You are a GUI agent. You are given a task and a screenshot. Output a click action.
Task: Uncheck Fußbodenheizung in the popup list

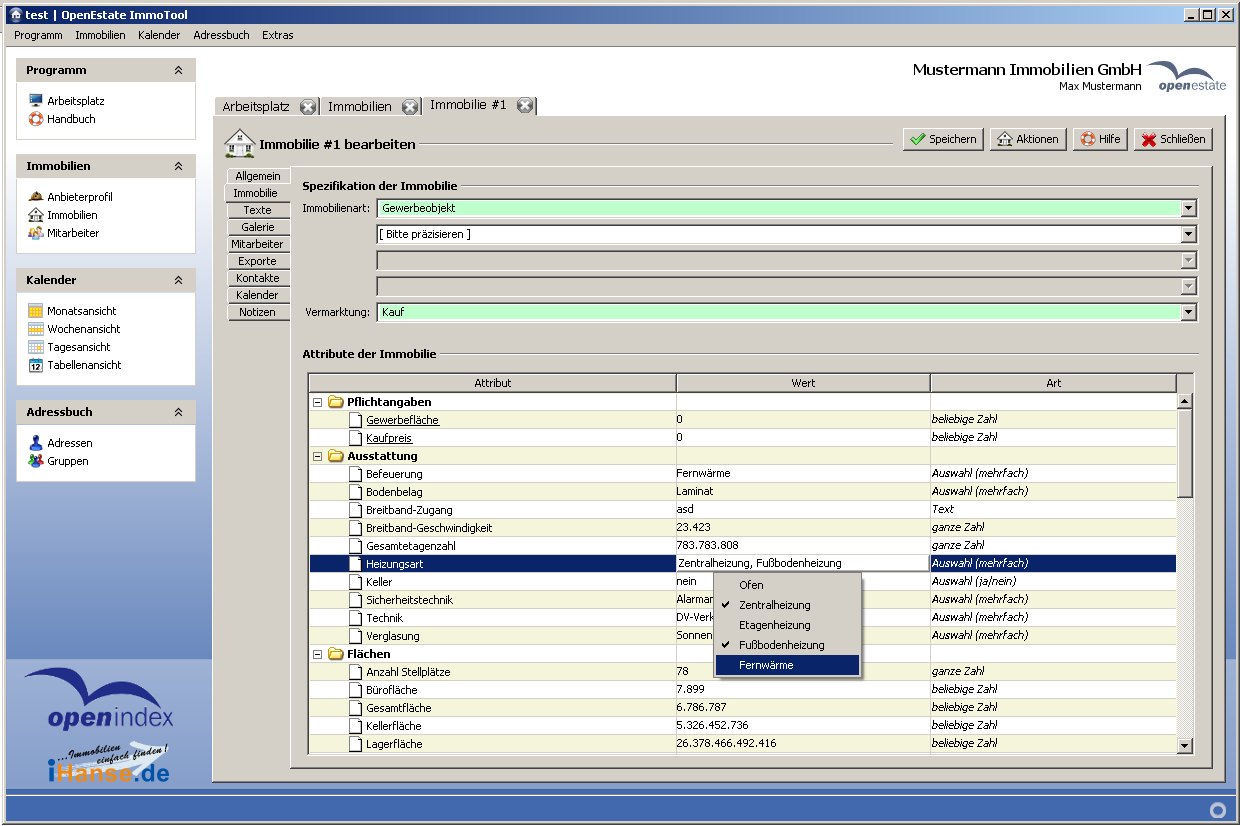[781, 645]
